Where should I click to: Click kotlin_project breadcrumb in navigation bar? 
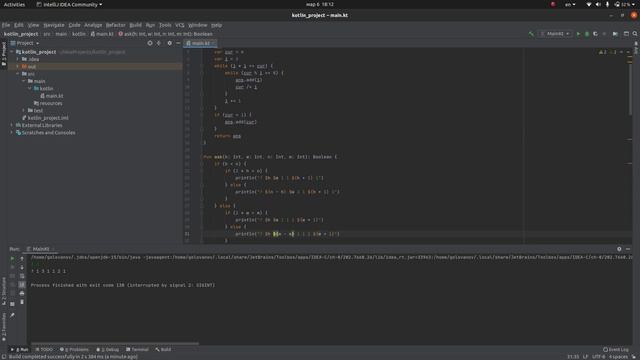(21, 34)
